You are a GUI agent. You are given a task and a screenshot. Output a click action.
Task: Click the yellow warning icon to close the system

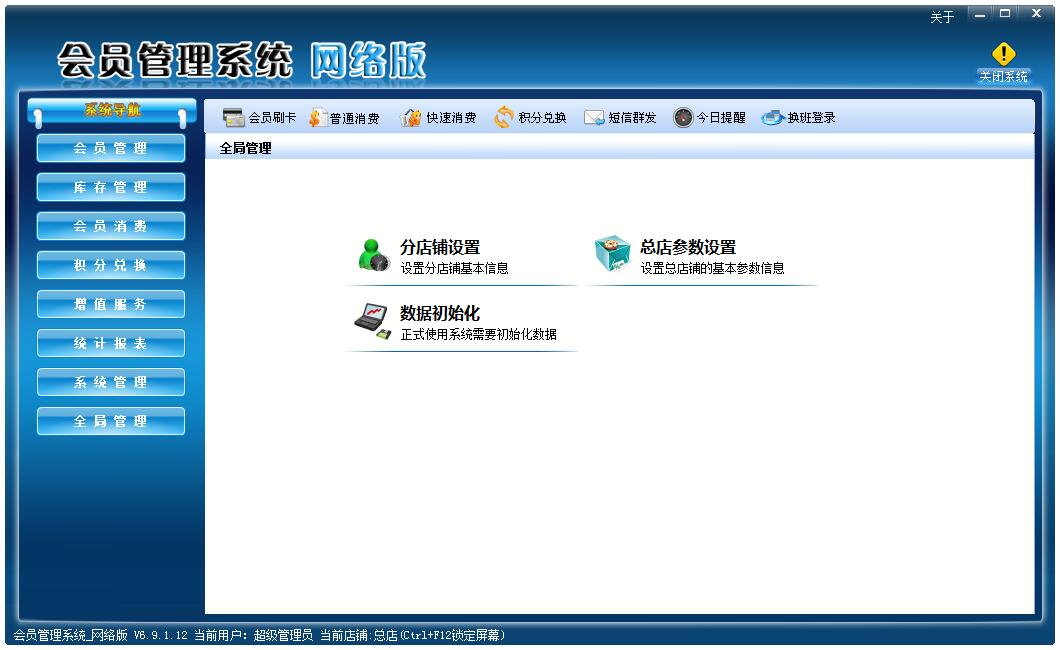point(1004,53)
